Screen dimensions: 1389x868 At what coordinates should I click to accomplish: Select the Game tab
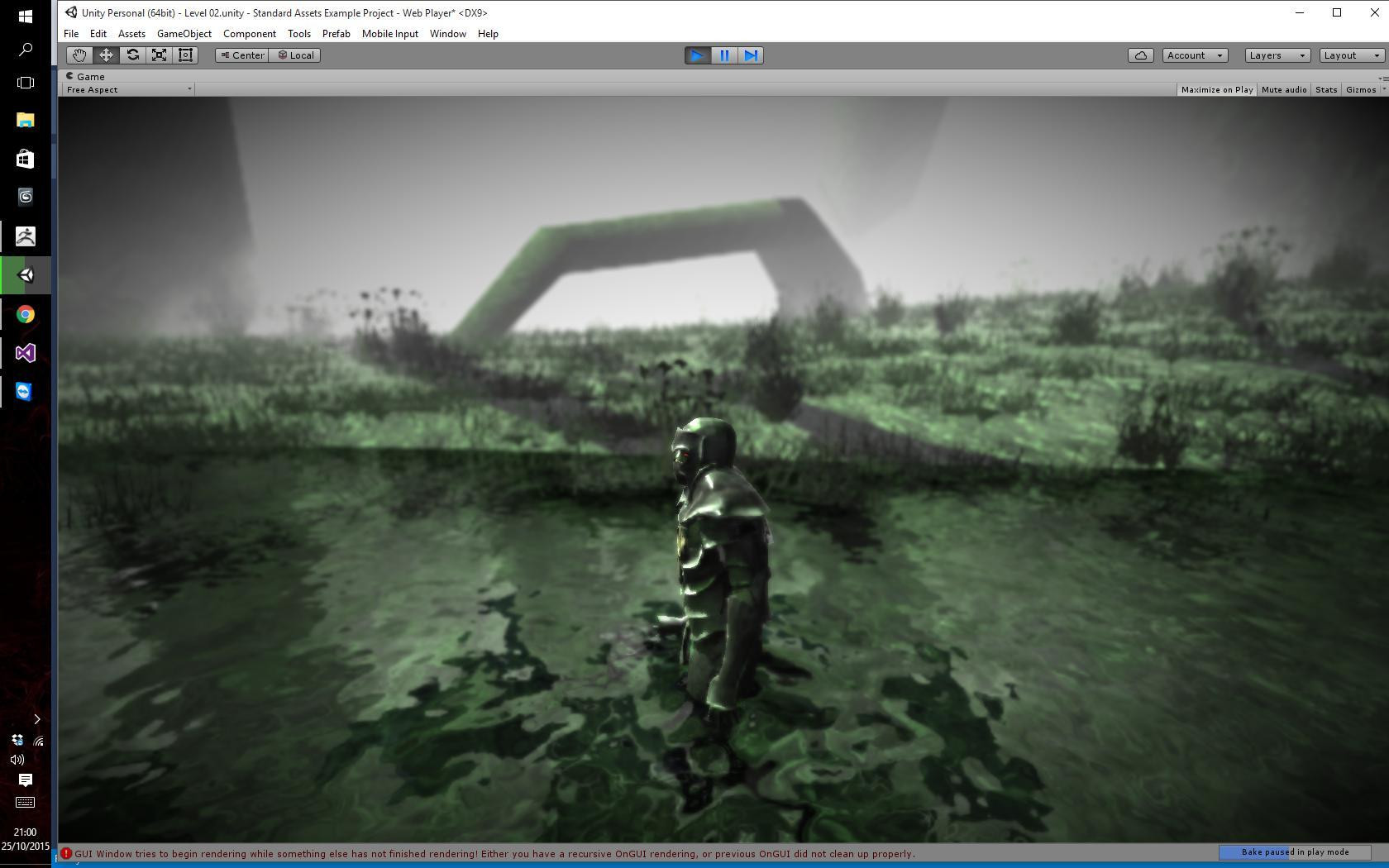tap(85, 76)
